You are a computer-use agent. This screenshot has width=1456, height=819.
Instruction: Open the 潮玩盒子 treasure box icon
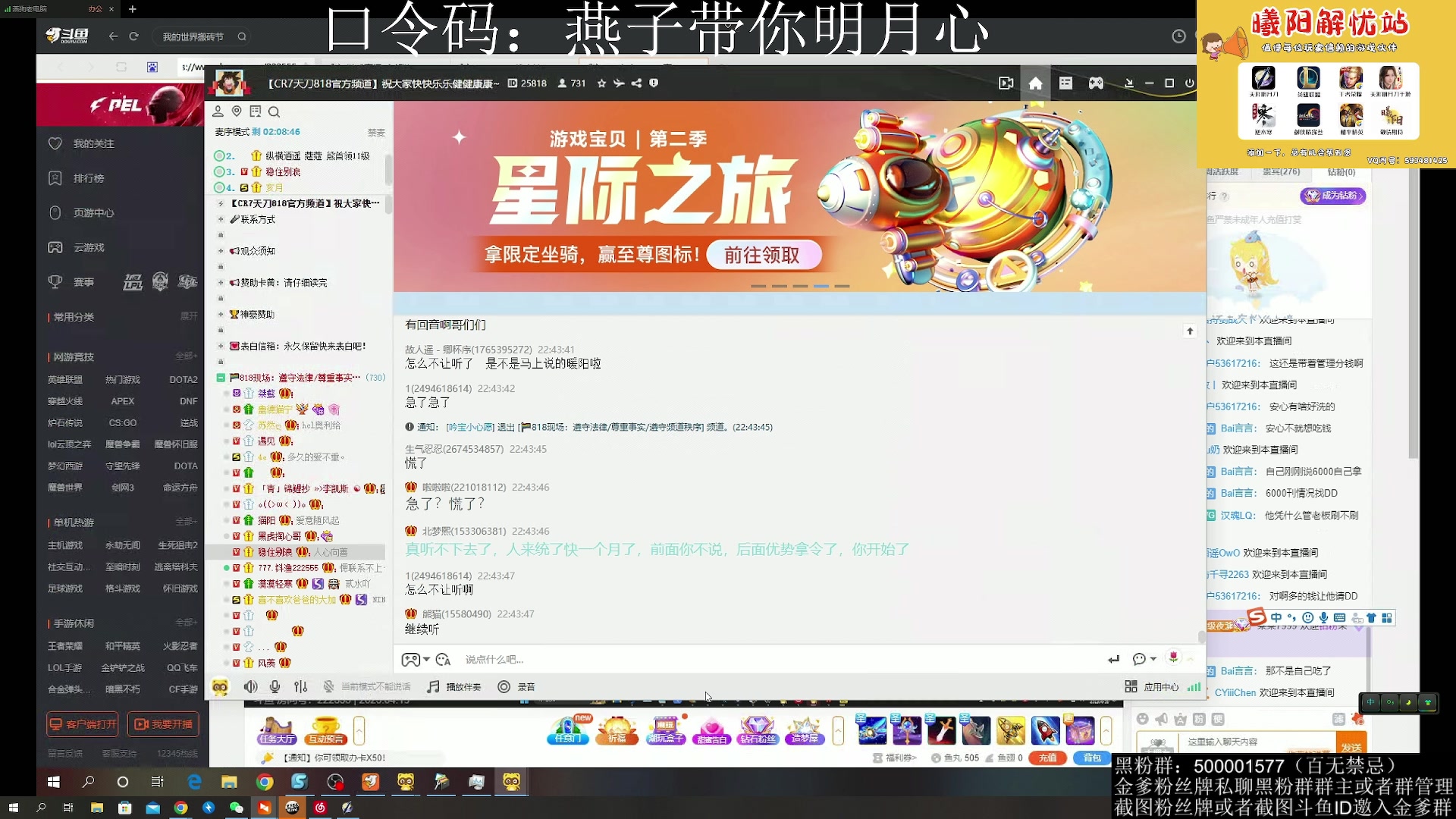[x=666, y=730]
